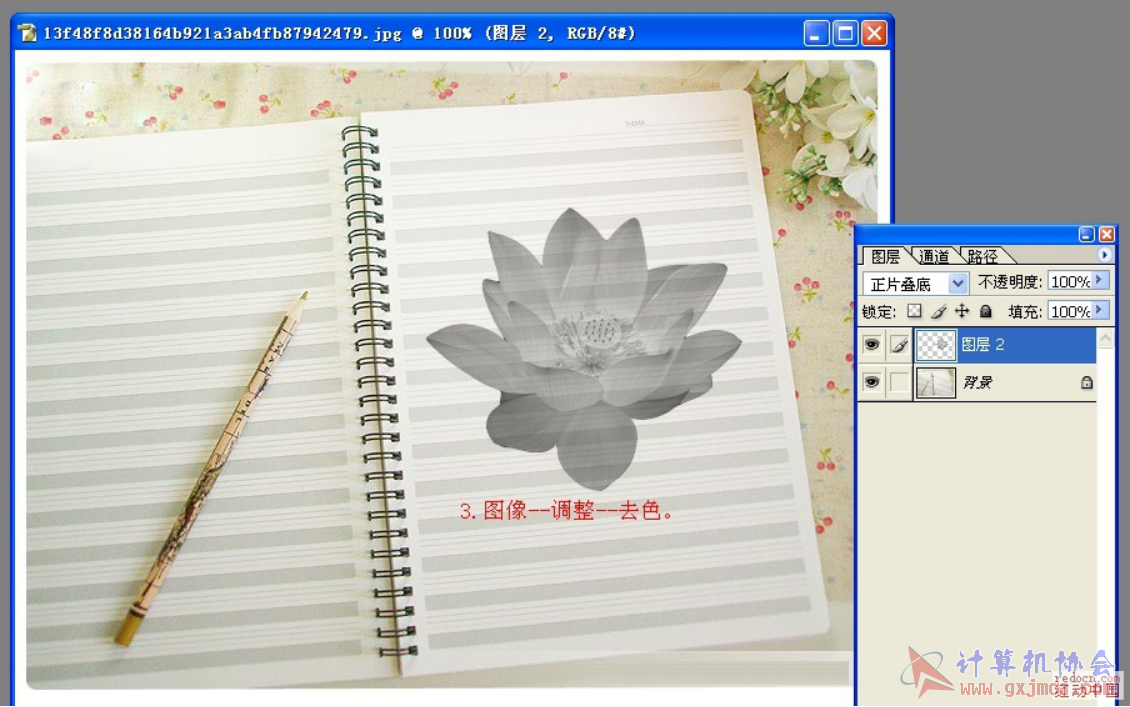The image size is (1130, 707).
Task: Switch to 图层 tab
Action: tap(885, 256)
